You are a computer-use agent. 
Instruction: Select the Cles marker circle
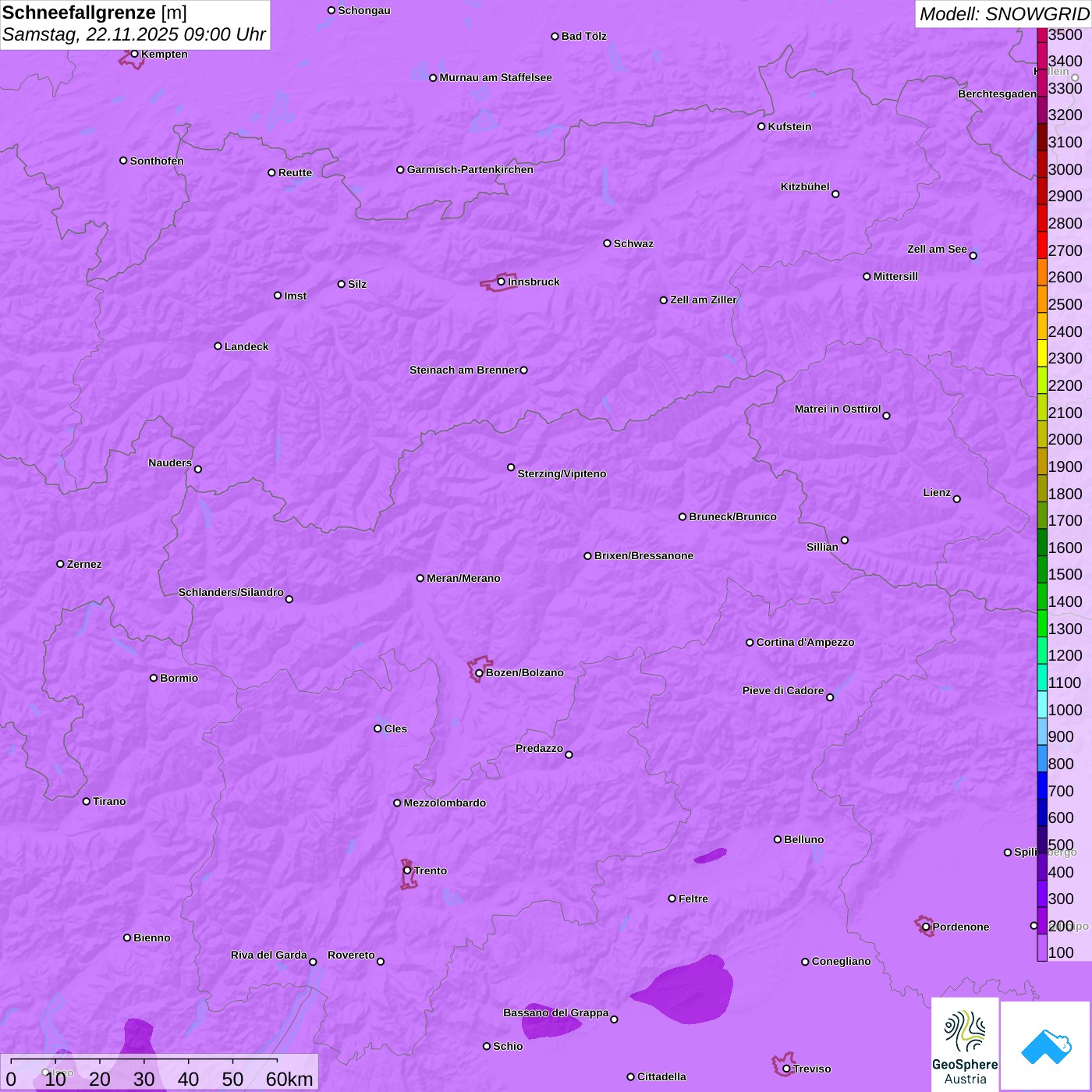378,729
